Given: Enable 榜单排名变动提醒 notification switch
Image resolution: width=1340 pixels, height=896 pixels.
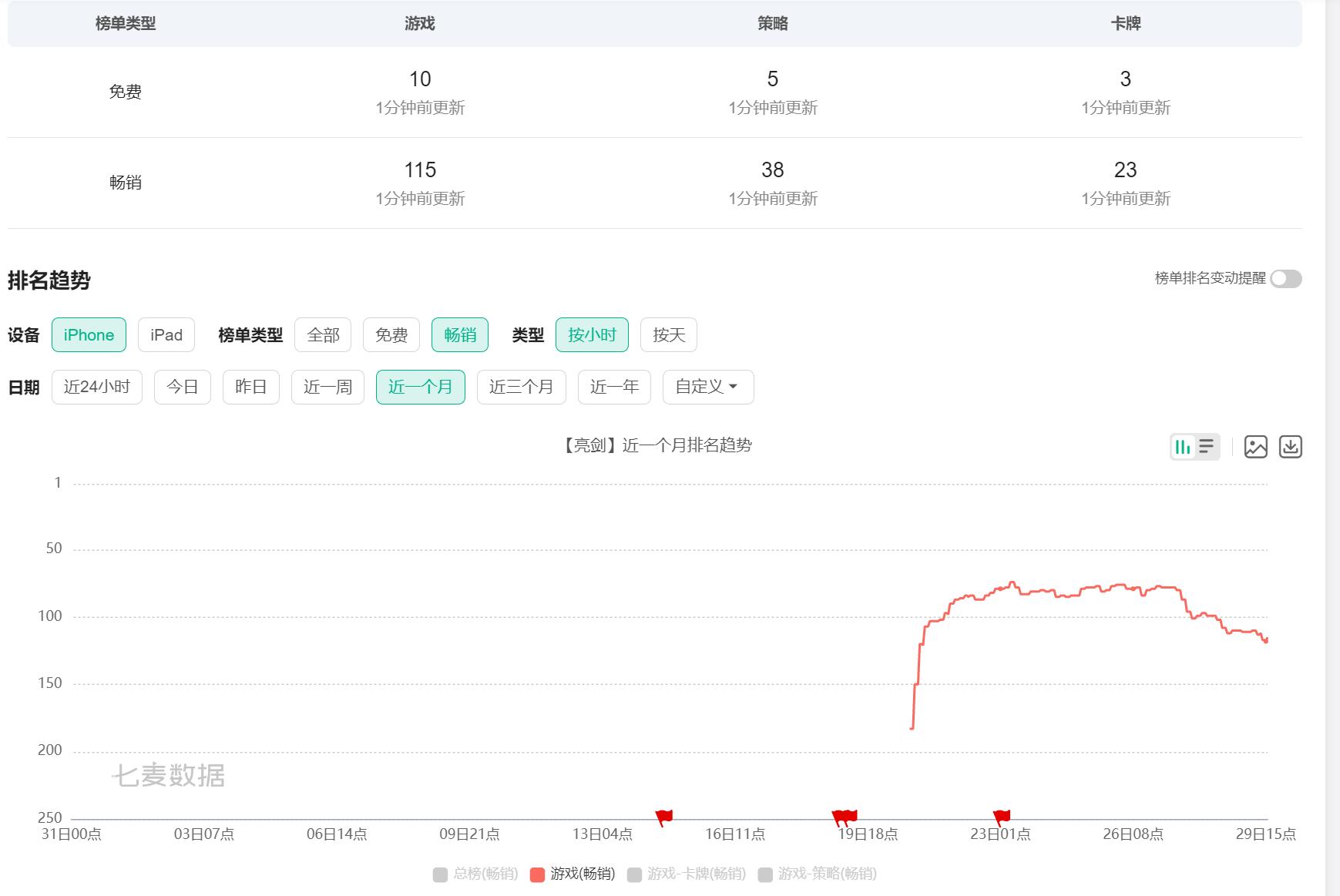Looking at the screenshot, I should tap(1285, 280).
